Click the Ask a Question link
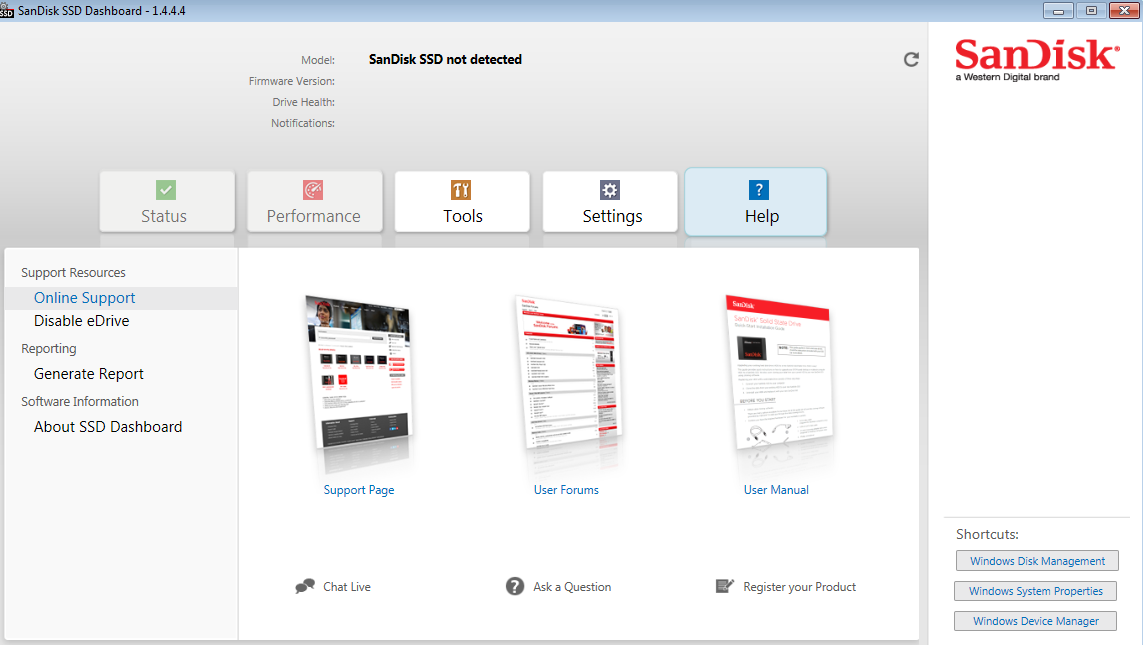This screenshot has width=1143, height=645. coord(572,587)
